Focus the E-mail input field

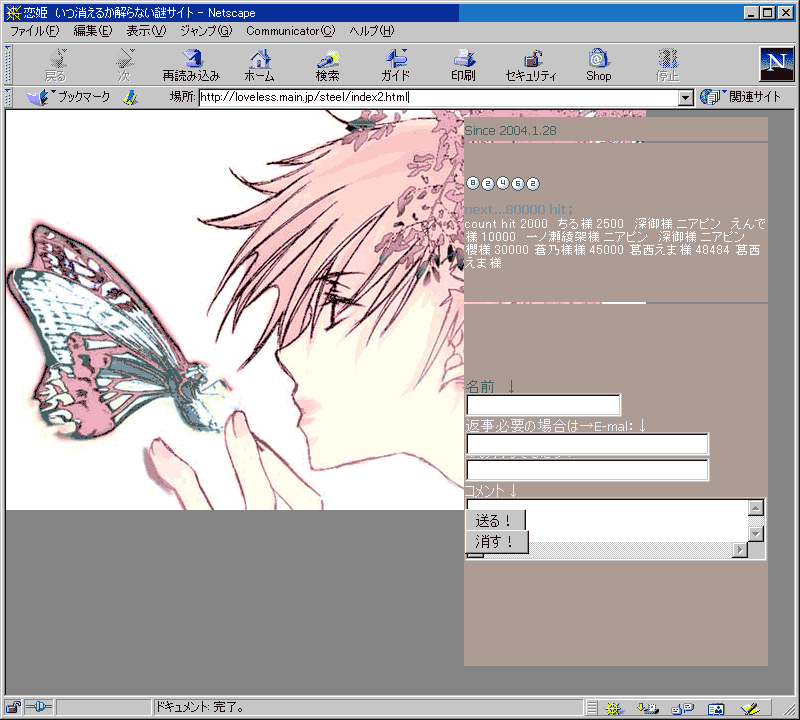click(x=587, y=444)
